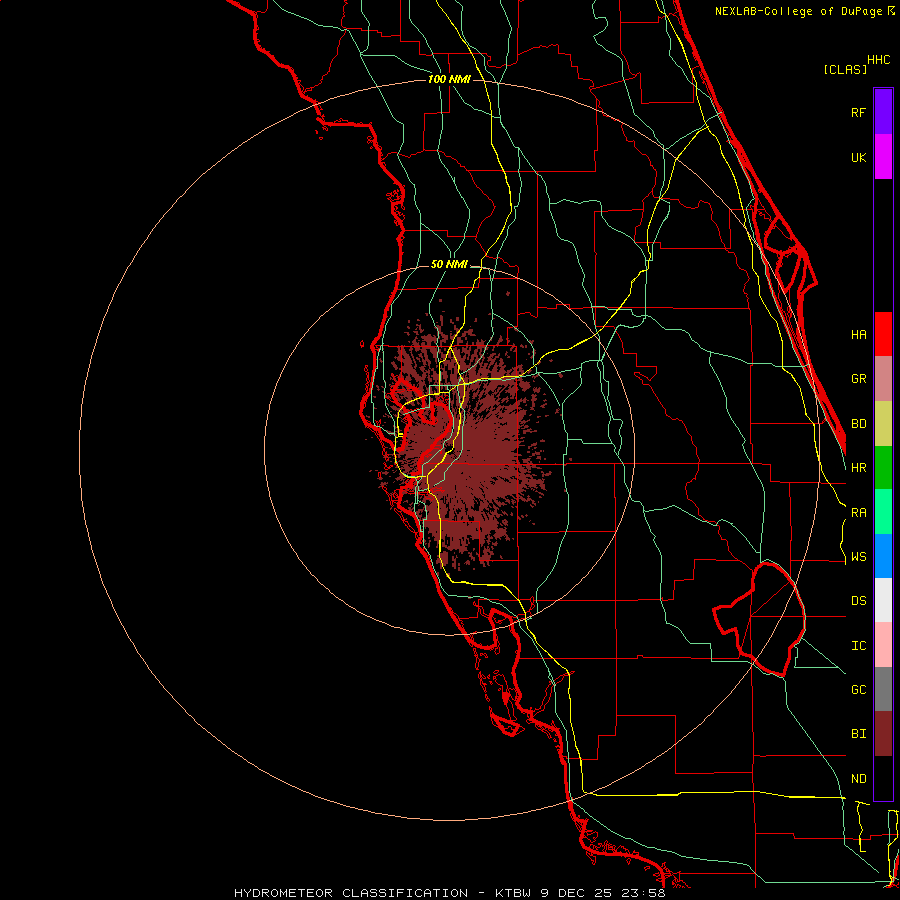Click the NEXLAB-College of DuPage credit text
The height and width of the screenshot is (900, 900).
pyautogui.click(x=804, y=11)
